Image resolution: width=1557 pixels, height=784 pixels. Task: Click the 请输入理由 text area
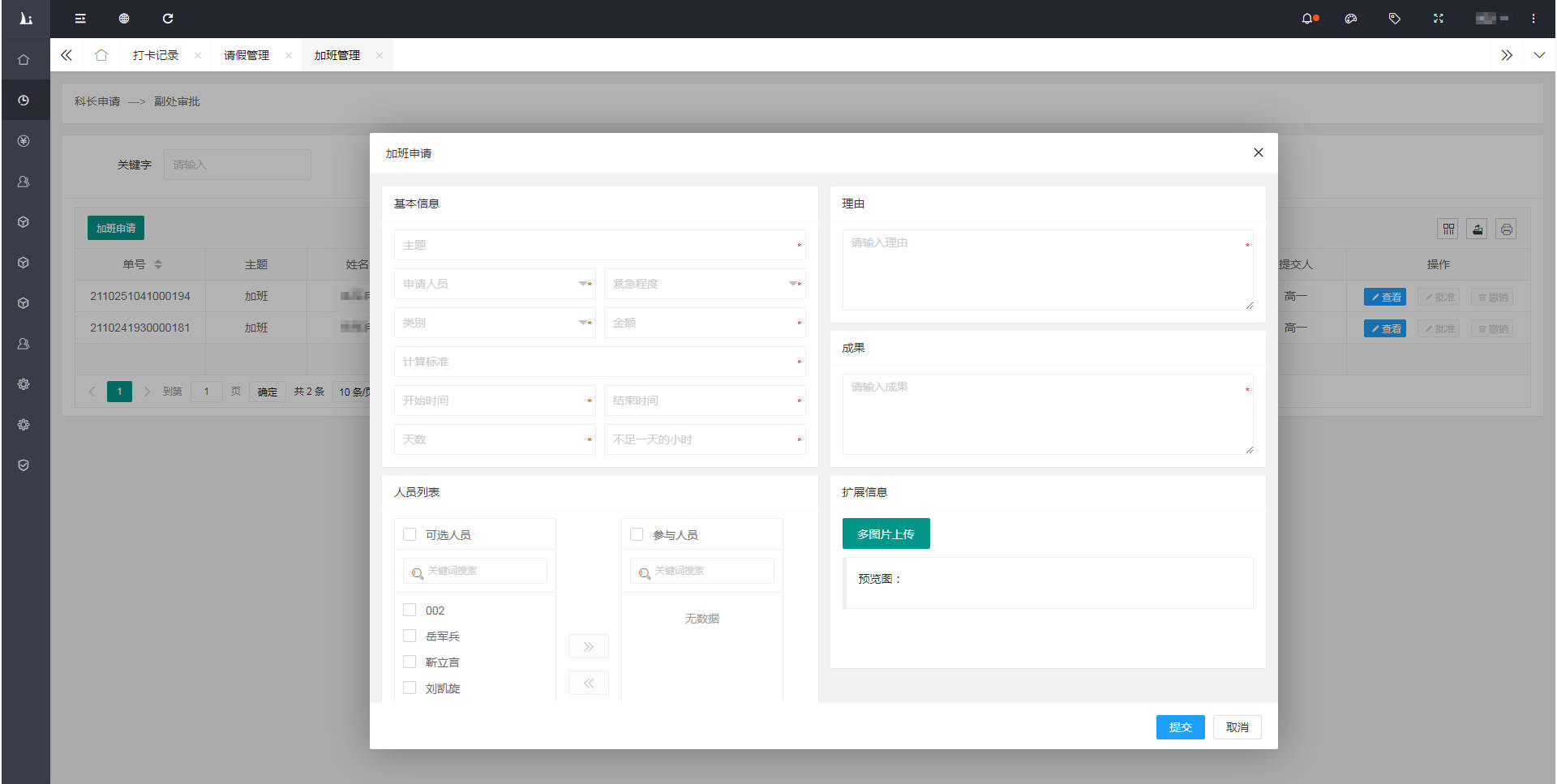[x=1046, y=270]
